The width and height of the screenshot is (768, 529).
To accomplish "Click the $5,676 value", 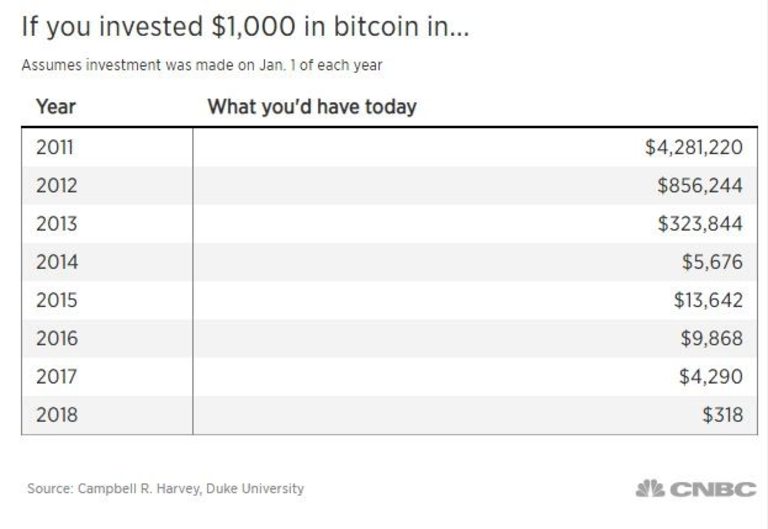I will 712,262.
